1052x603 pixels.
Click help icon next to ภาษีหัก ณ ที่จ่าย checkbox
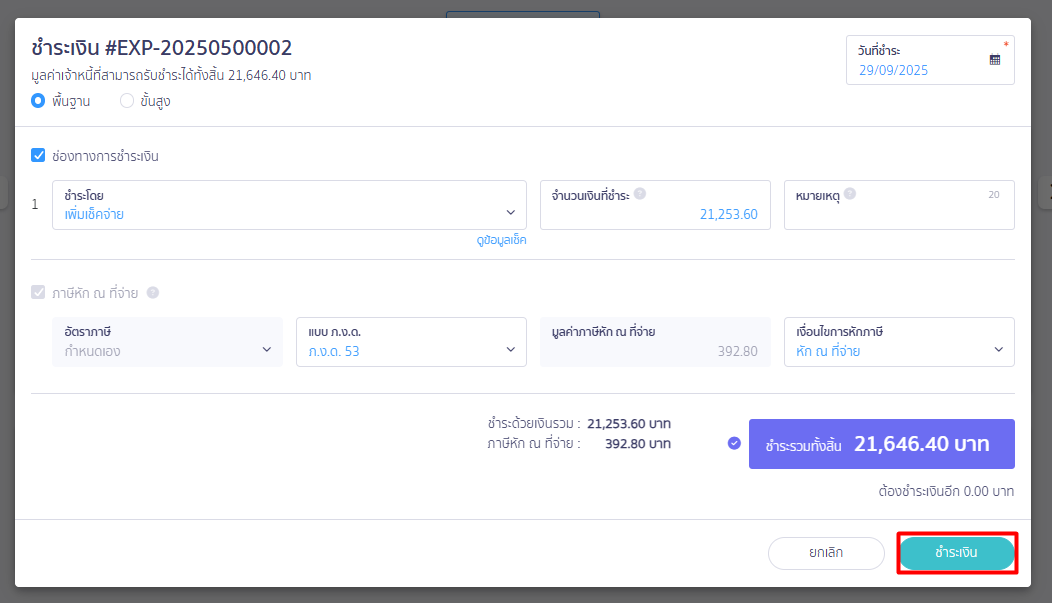pos(153,293)
